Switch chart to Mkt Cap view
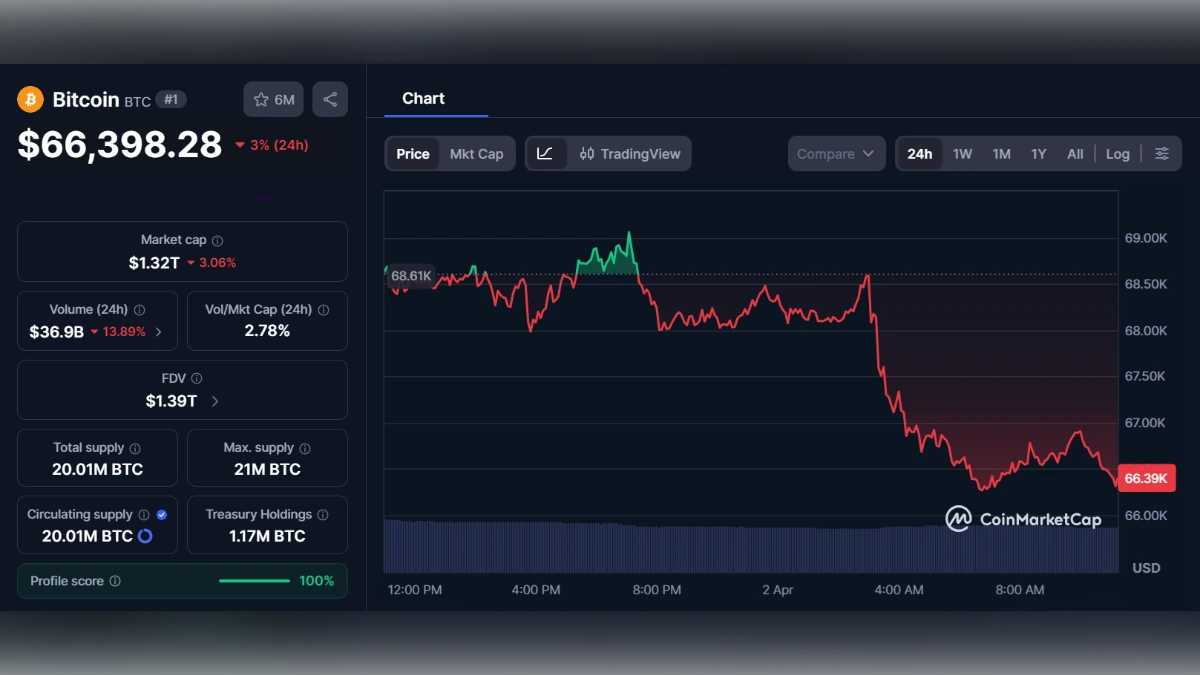 tap(477, 153)
